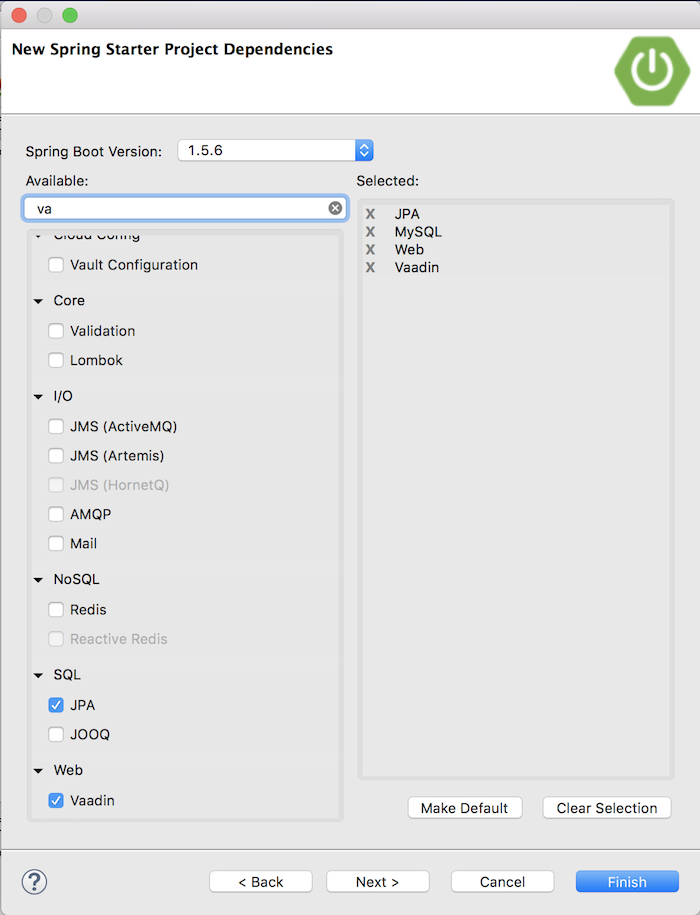This screenshot has width=700, height=915.
Task: Check the Redis dependency
Action: [x=56, y=610]
